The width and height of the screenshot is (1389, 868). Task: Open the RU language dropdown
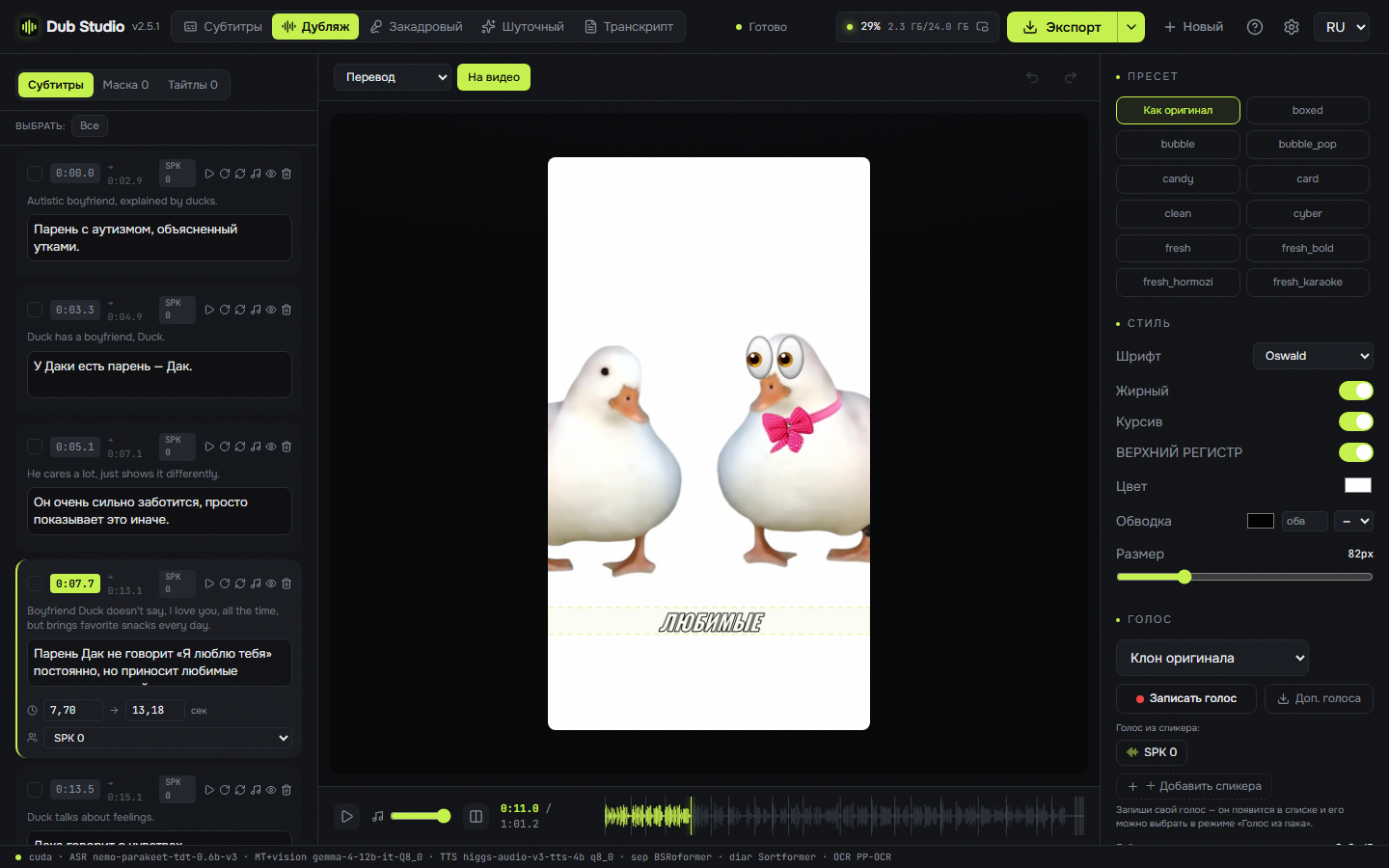tap(1342, 27)
